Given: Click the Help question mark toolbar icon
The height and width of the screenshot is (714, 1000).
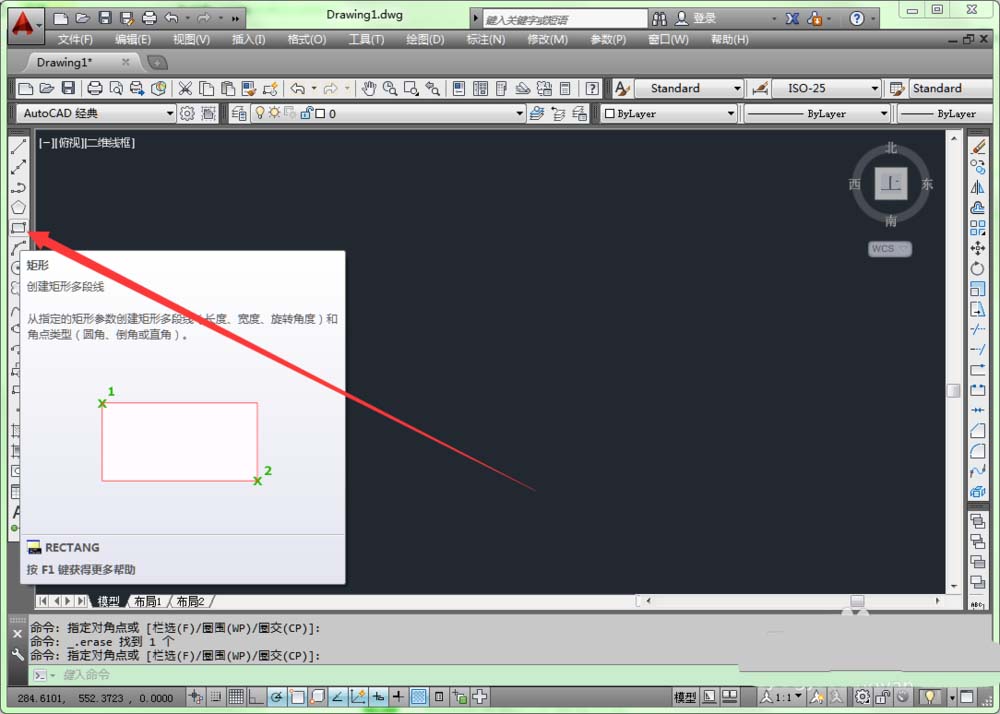Looking at the screenshot, I should click(592, 88).
